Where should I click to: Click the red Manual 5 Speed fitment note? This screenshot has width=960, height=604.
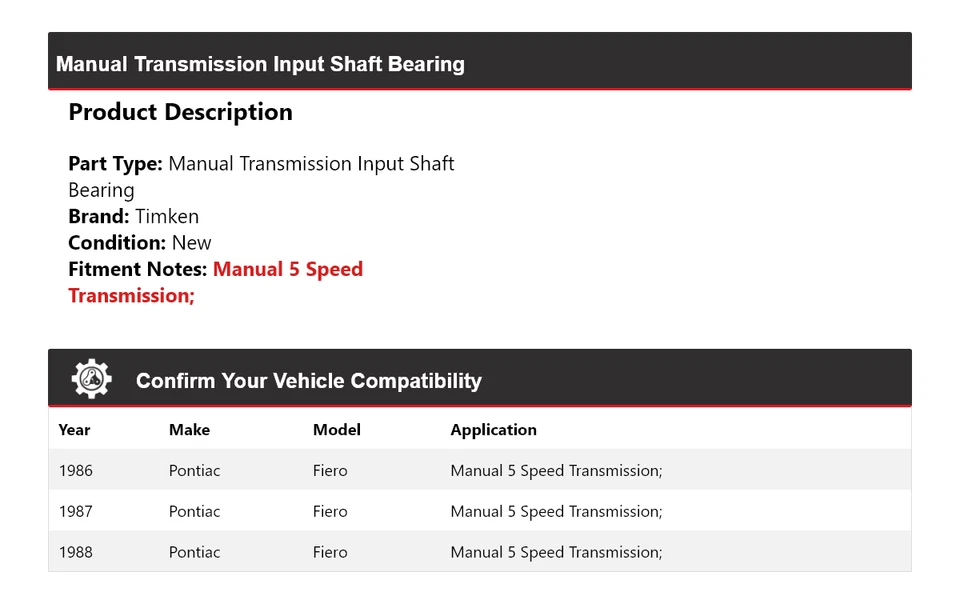pos(216,282)
